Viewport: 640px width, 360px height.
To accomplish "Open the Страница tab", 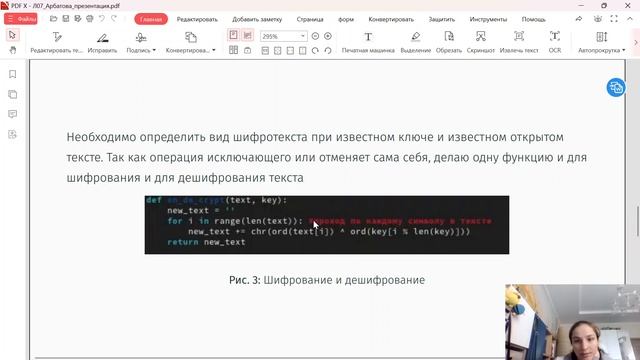I will [x=310, y=19].
